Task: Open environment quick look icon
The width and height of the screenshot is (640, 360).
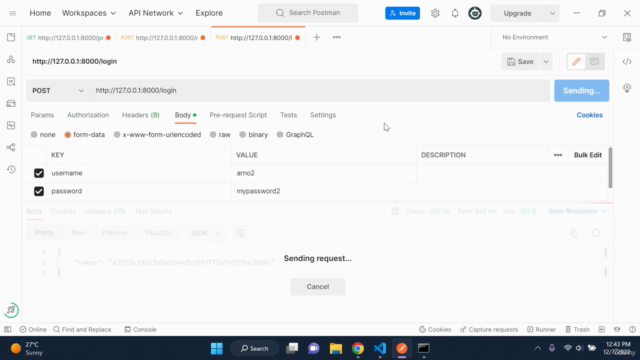Action: coord(627,37)
